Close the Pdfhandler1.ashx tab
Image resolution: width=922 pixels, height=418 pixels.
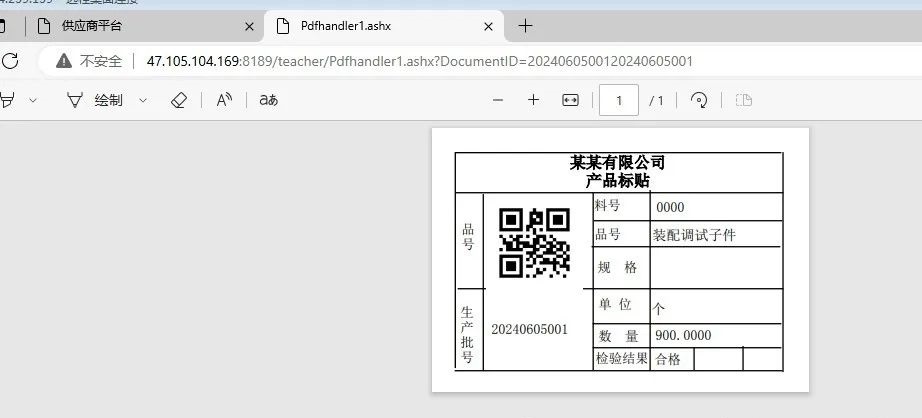coord(488,26)
